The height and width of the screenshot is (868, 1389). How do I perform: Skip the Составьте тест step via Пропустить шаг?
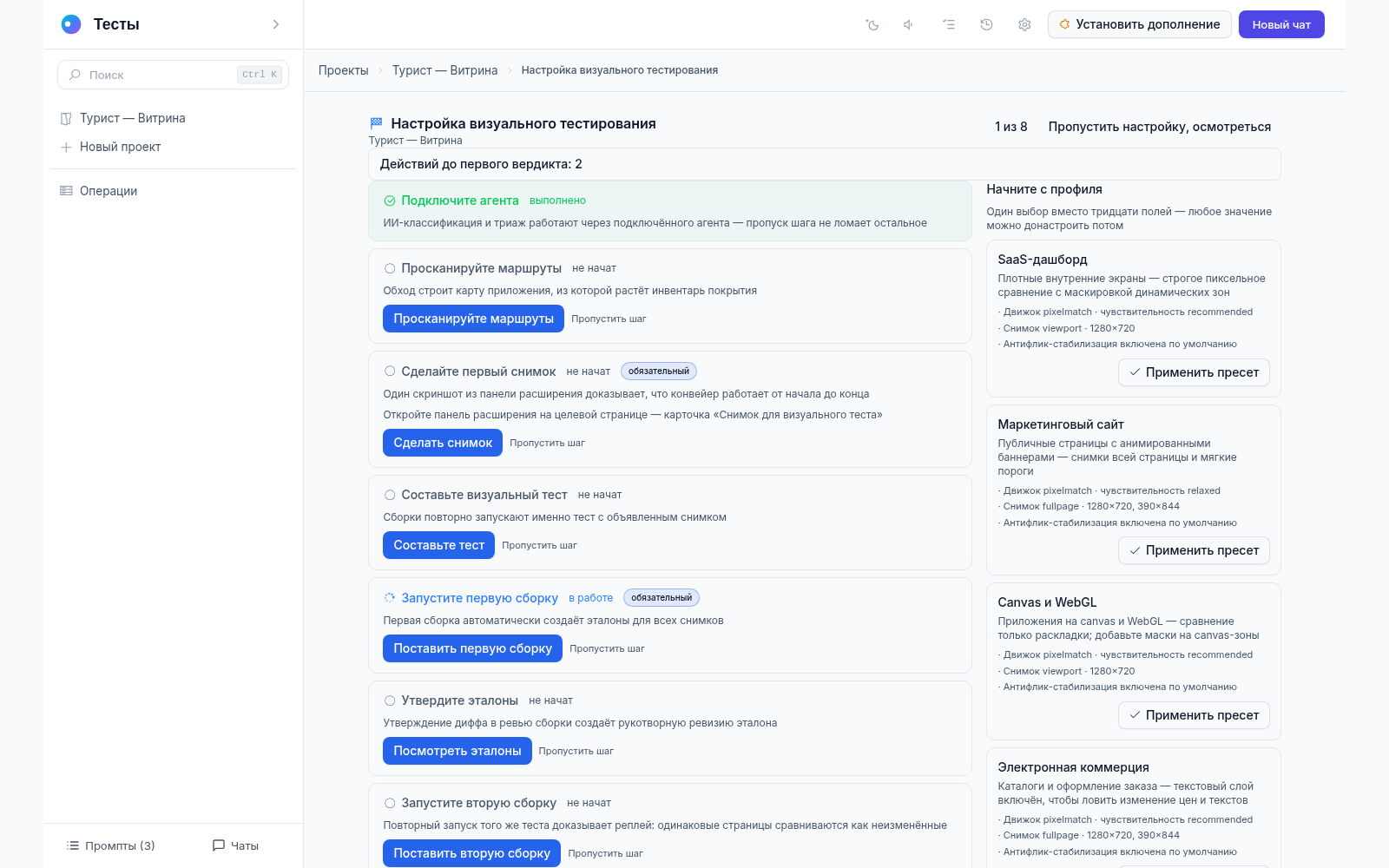click(539, 545)
